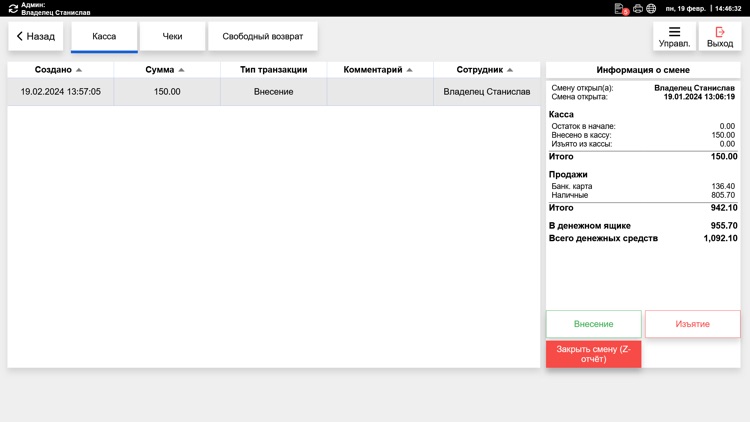
Task: Open the Управл. hamburger menu
Action: pos(674,36)
